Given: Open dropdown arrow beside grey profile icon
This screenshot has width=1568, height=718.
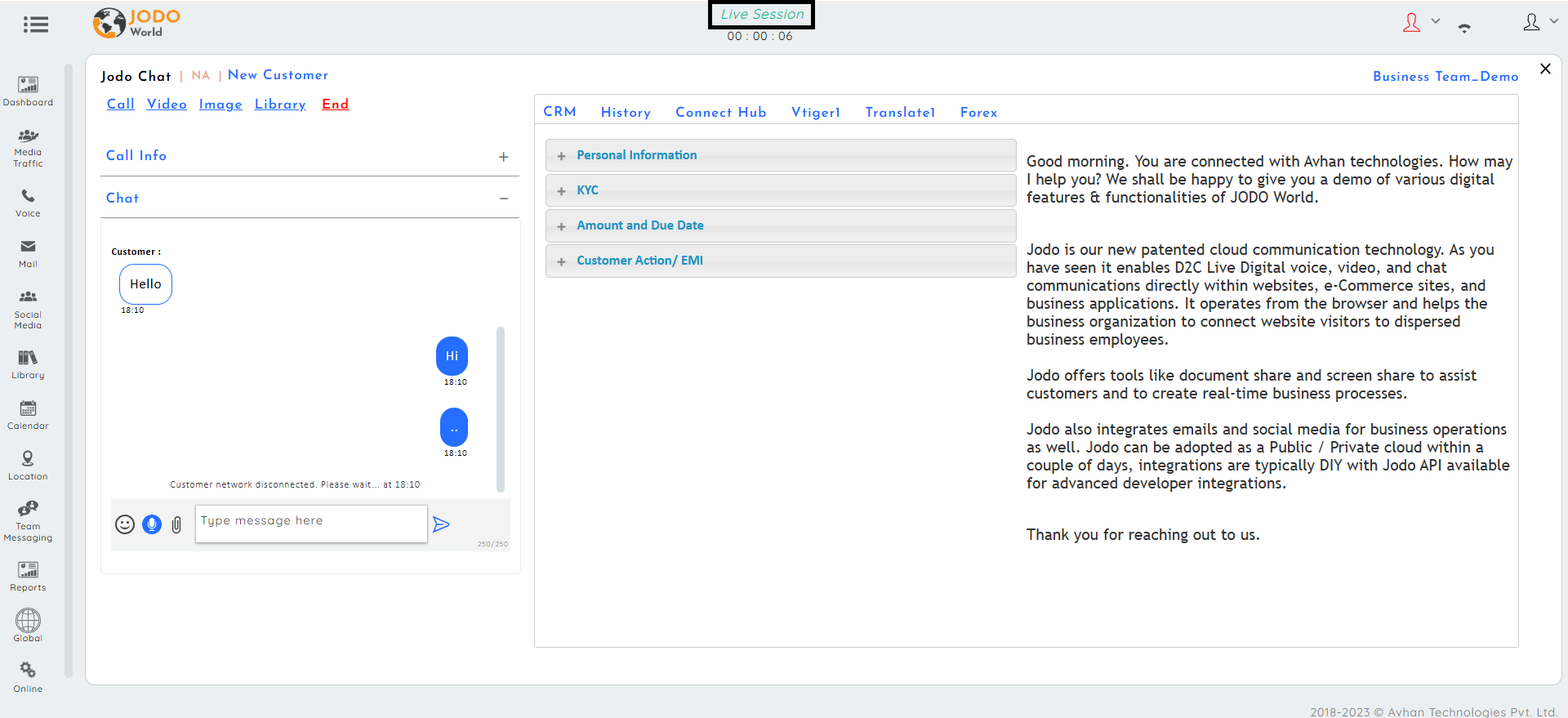Looking at the screenshot, I should pyautogui.click(x=1554, y=21).
